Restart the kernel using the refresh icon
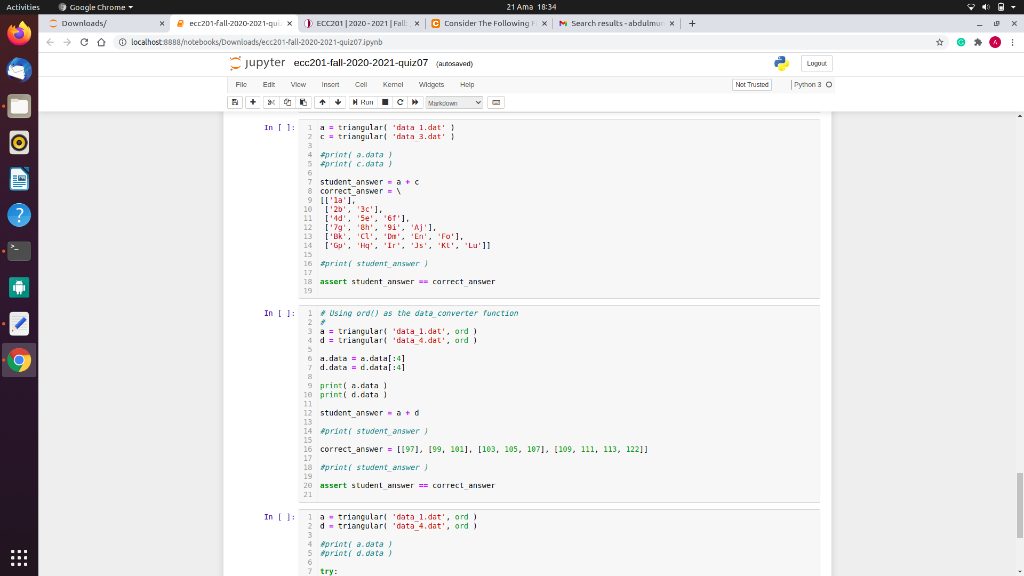 (x=400, y=101)
